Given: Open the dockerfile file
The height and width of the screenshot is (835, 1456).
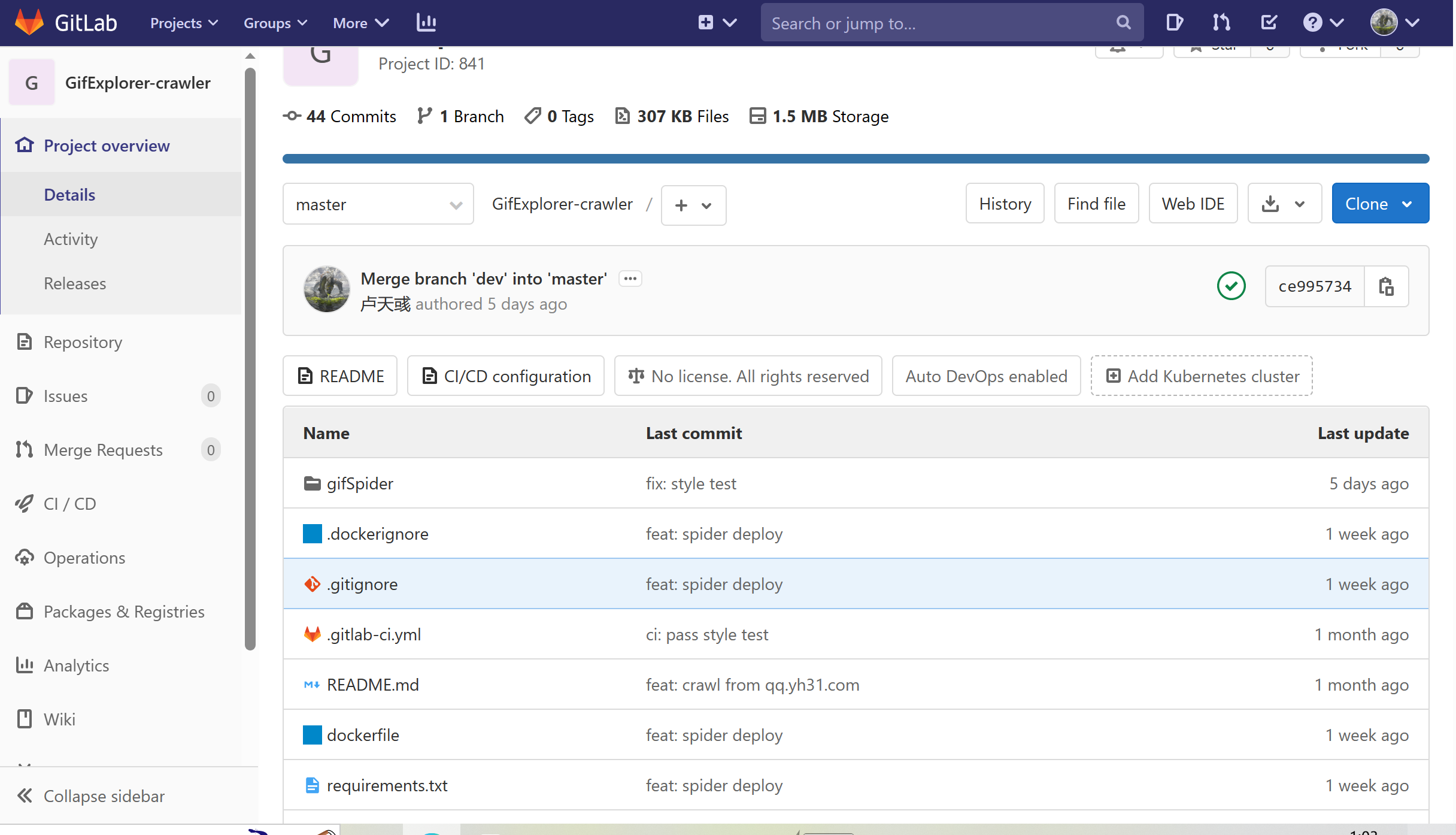Looking at the screenshot, I should (363, 735).
